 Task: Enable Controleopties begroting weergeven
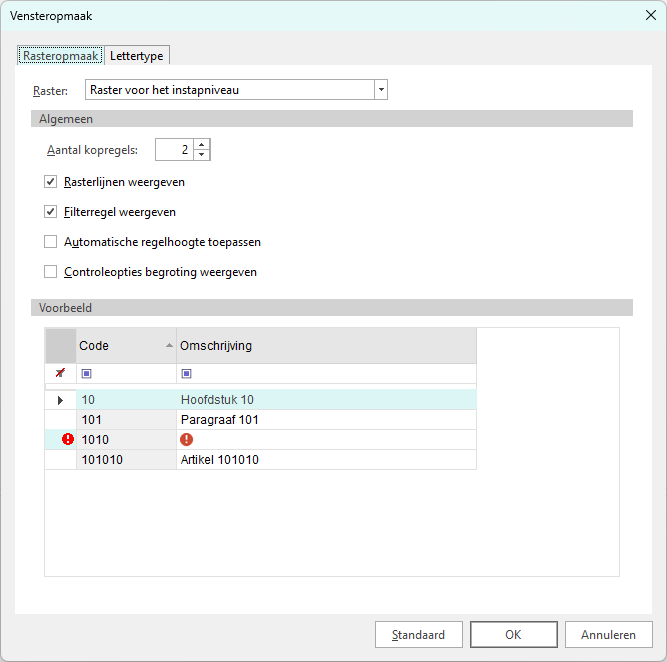[51, 272]
